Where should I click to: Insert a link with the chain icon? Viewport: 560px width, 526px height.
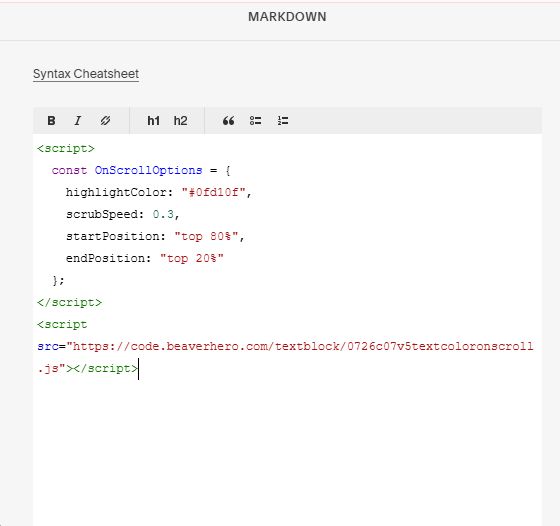click(x=105, y=121)
